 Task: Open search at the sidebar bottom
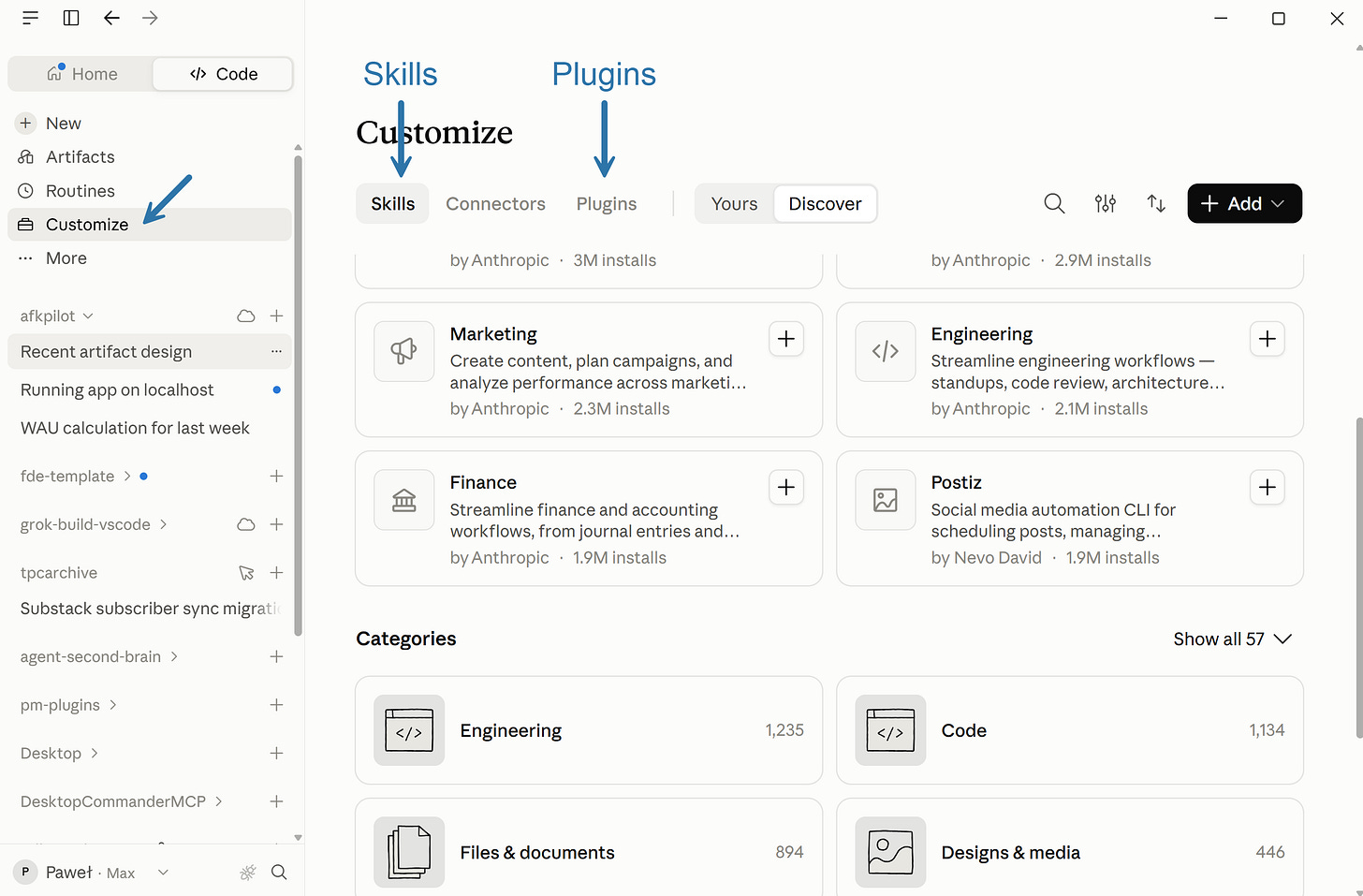[279, 873]
